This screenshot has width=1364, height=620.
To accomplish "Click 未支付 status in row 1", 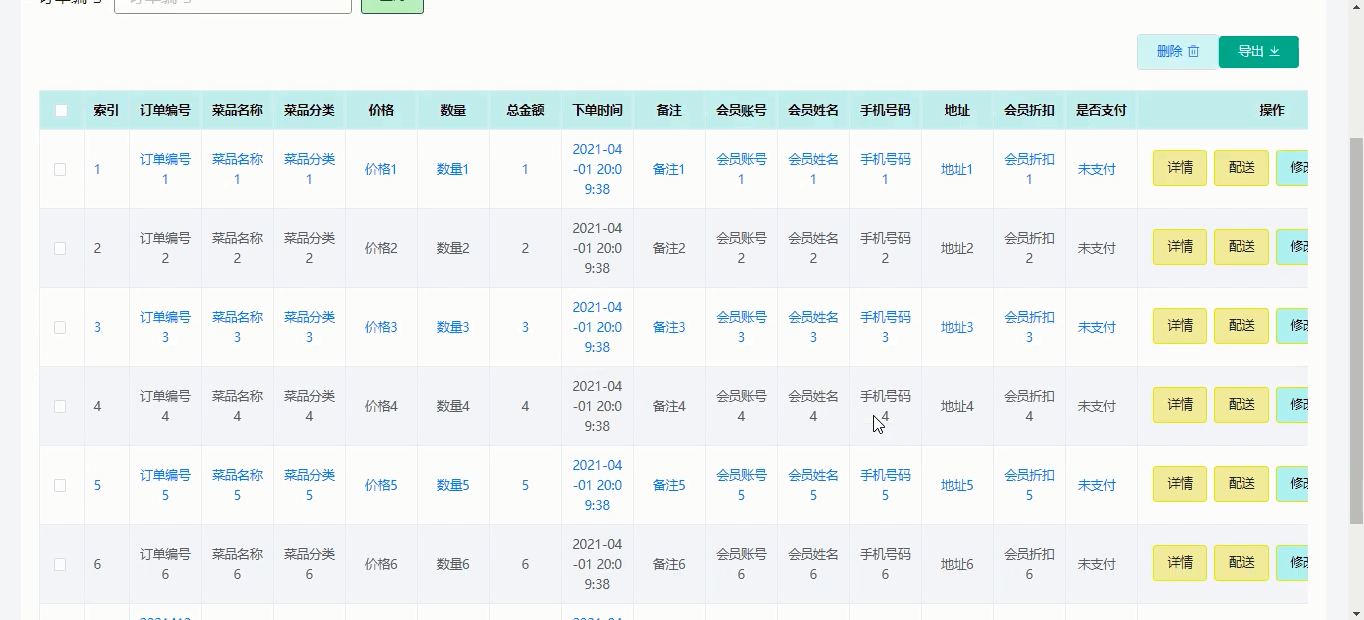I will point(1096,169).
